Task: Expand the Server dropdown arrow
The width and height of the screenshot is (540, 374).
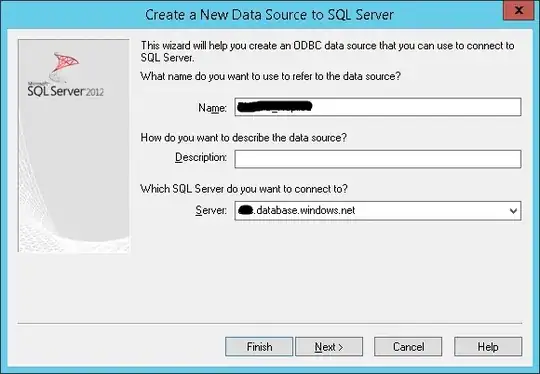Action: point(513,211)
